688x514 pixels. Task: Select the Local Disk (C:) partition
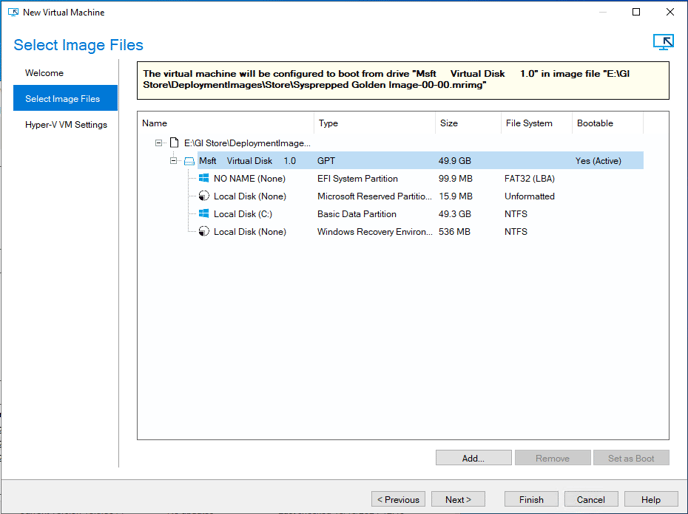243,214
